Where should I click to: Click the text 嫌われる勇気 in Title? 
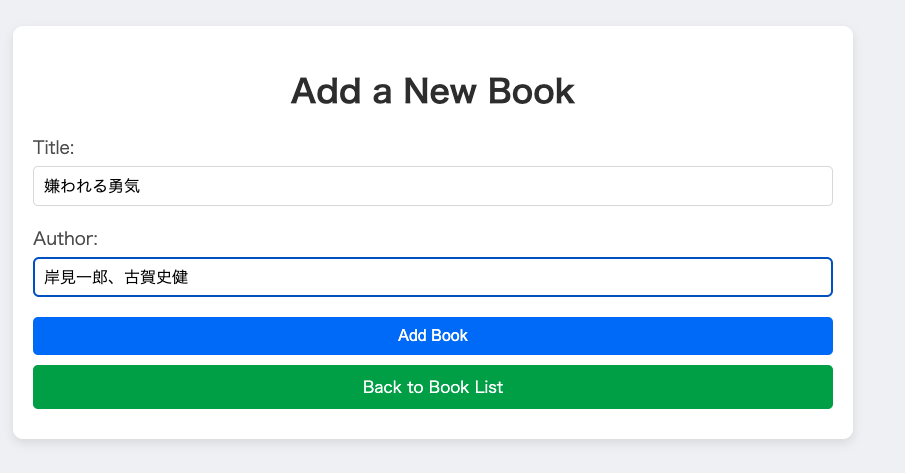91,186
